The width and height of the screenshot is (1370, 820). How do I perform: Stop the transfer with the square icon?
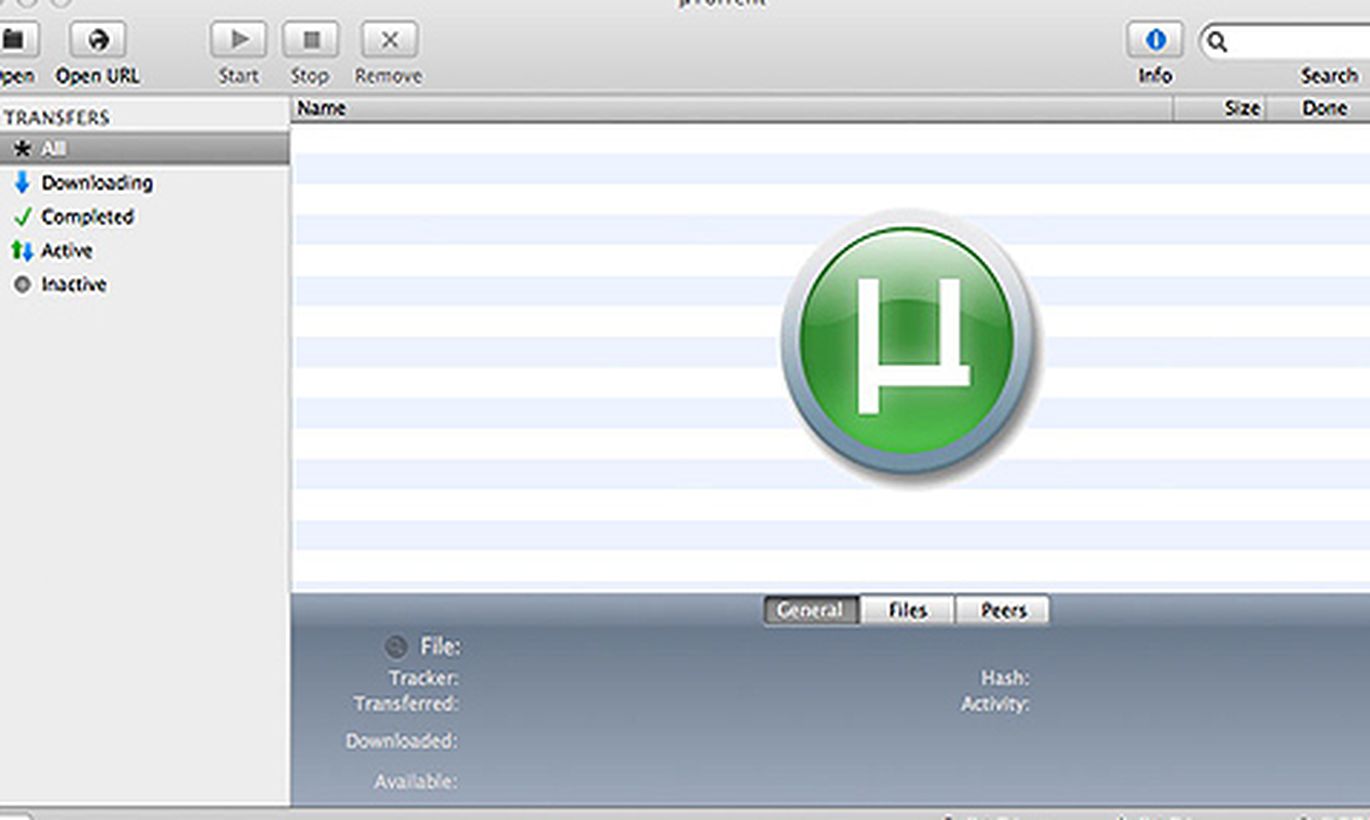click(x=310, y=40)
